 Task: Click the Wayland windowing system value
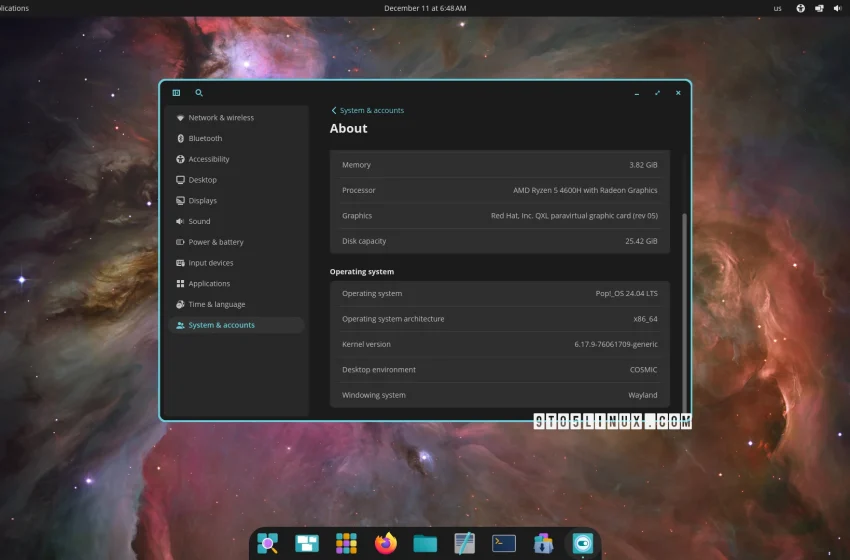(x=642, y=395)
